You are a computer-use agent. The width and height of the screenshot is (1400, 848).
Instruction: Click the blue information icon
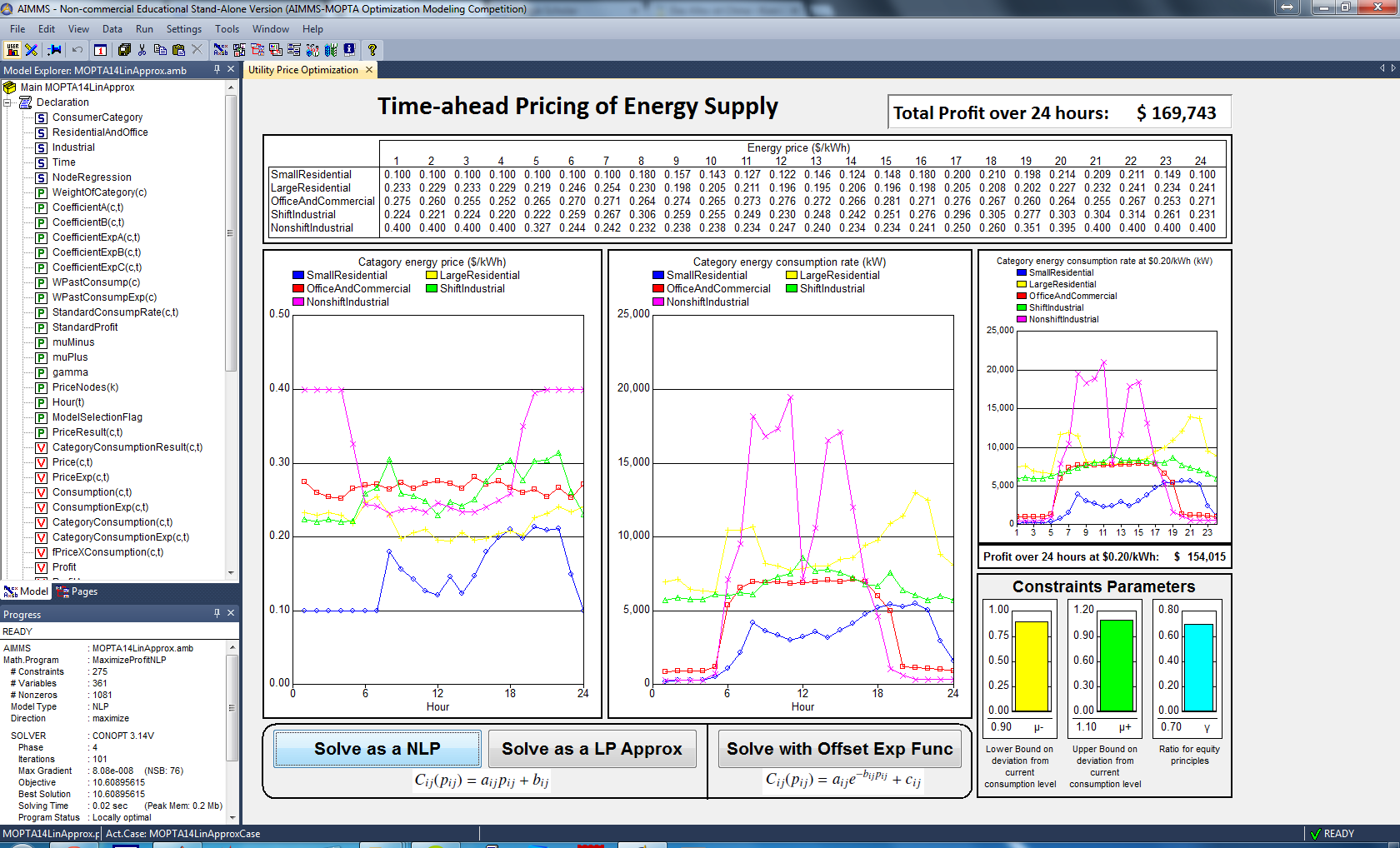[x=349, y=50]
